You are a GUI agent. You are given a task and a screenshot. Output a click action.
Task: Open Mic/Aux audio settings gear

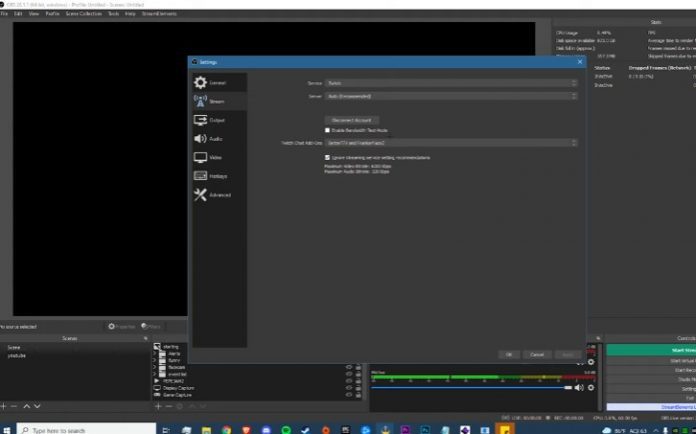tap(591, 388)
